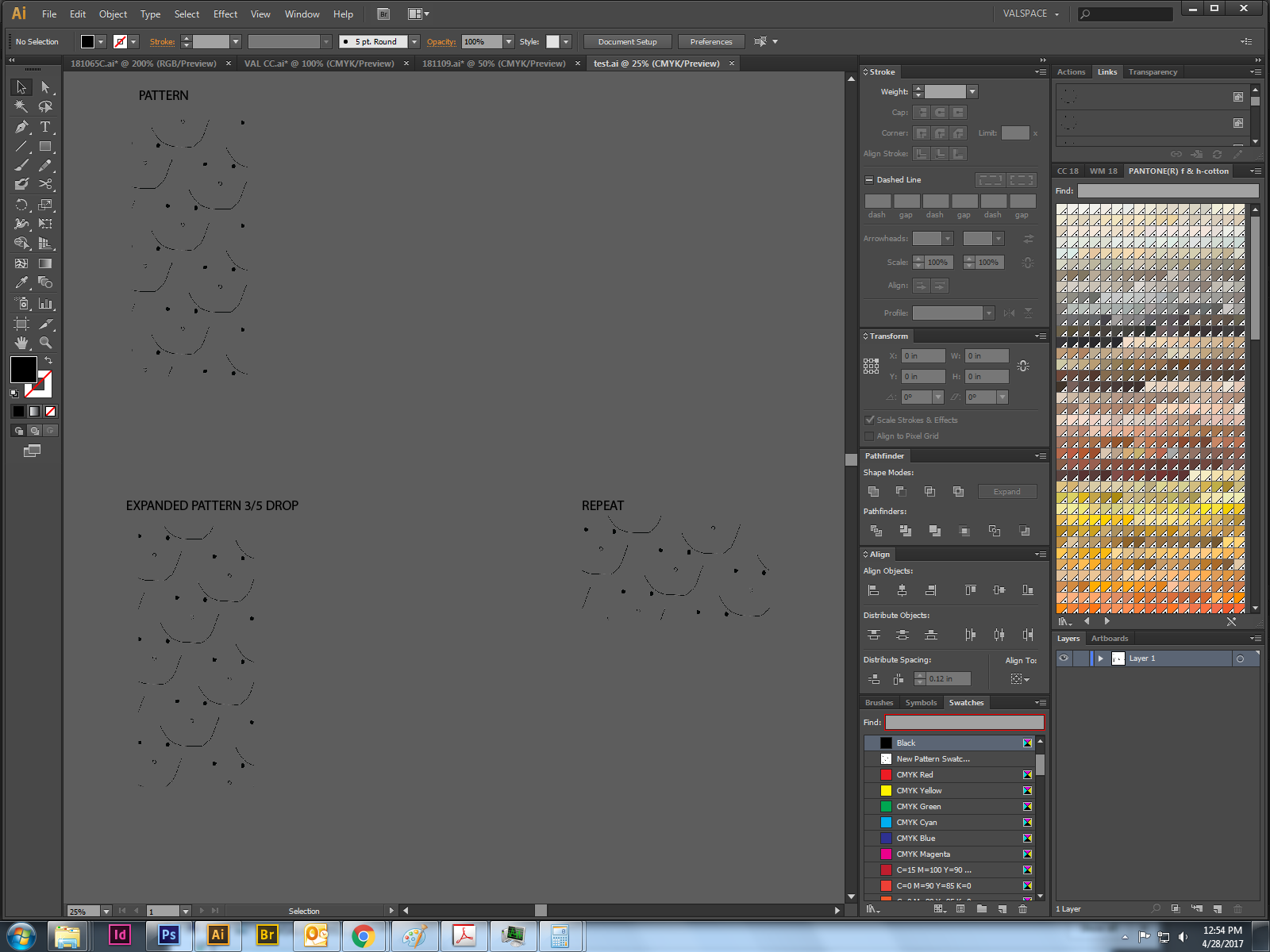1270x952 pixels.
Task: Click Swap Fill and Stroke arrow
Action: 48,360
